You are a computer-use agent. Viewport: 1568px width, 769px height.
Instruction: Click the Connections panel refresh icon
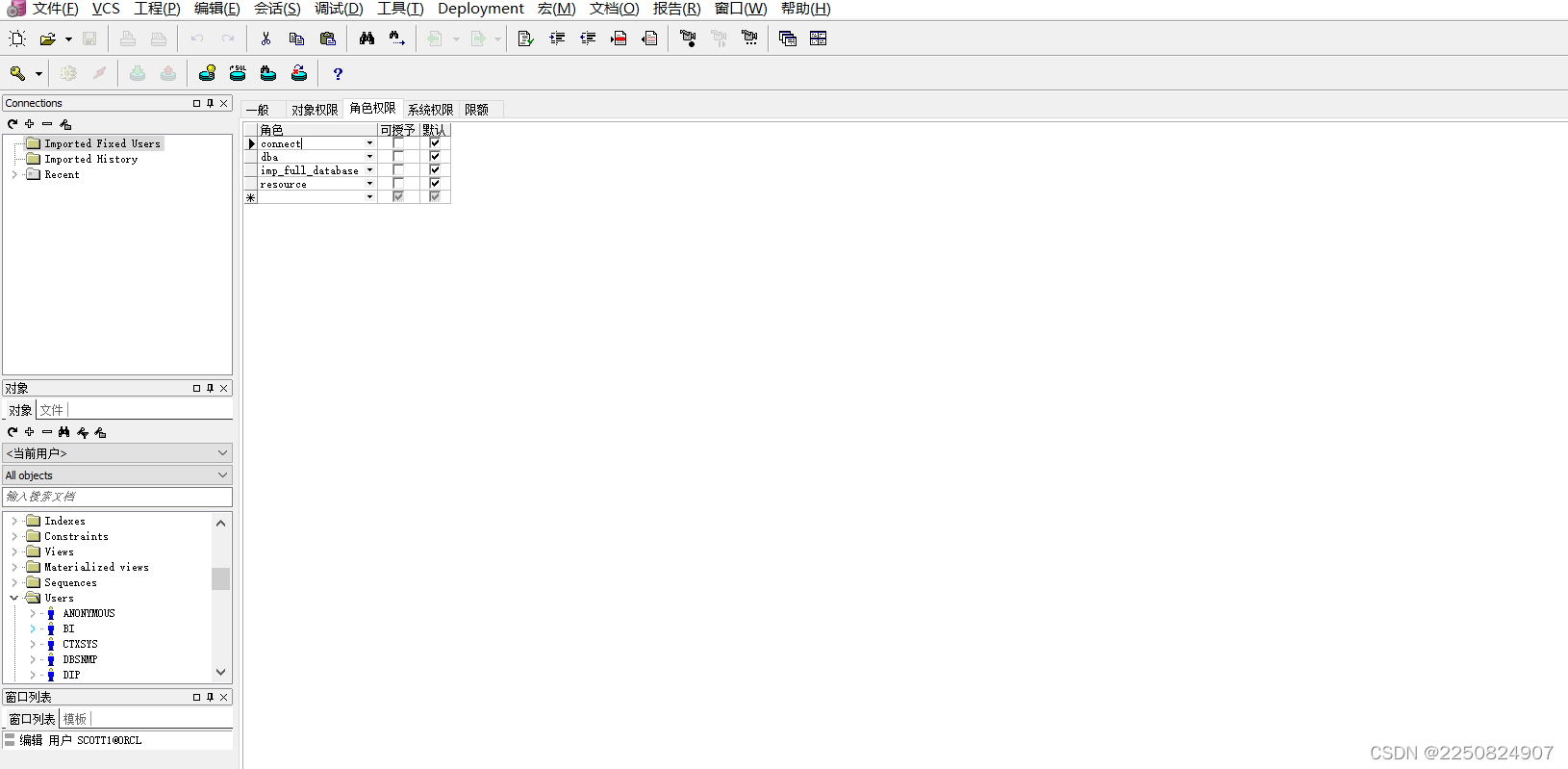pyautogui.click(x=13, y=123)
